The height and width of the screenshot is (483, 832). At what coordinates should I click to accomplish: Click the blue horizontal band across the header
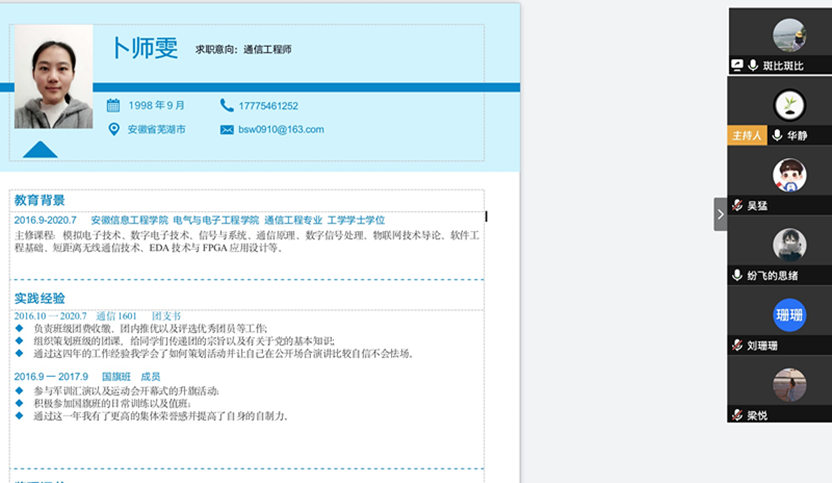300,87
